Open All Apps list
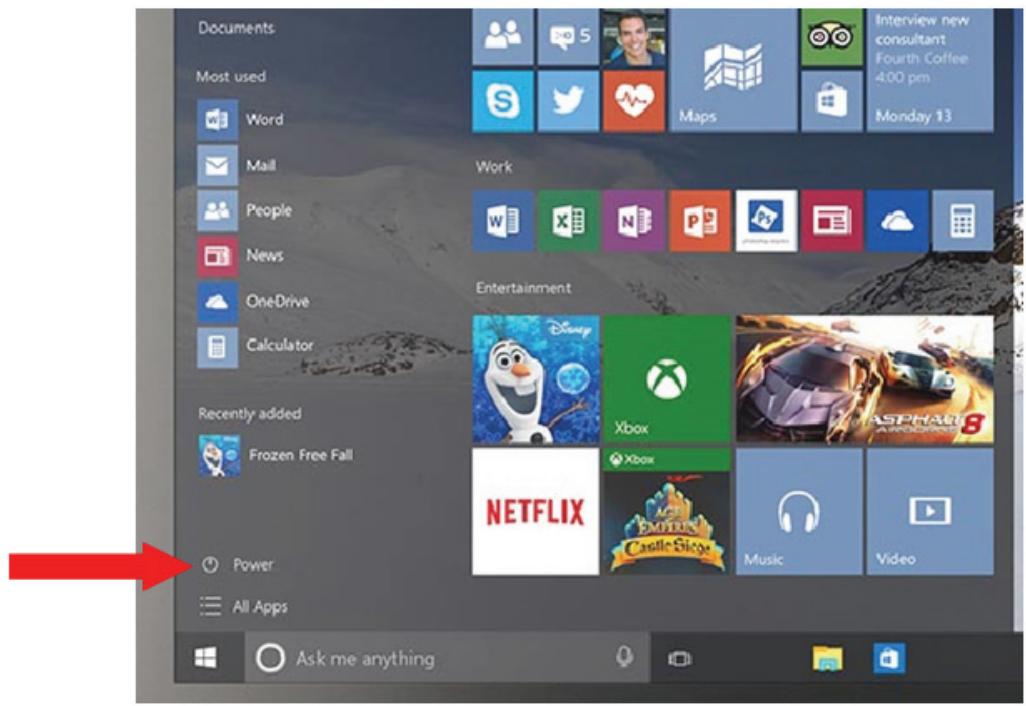The width and height of the screenshot is (1026, 706). tap(243, 607)
